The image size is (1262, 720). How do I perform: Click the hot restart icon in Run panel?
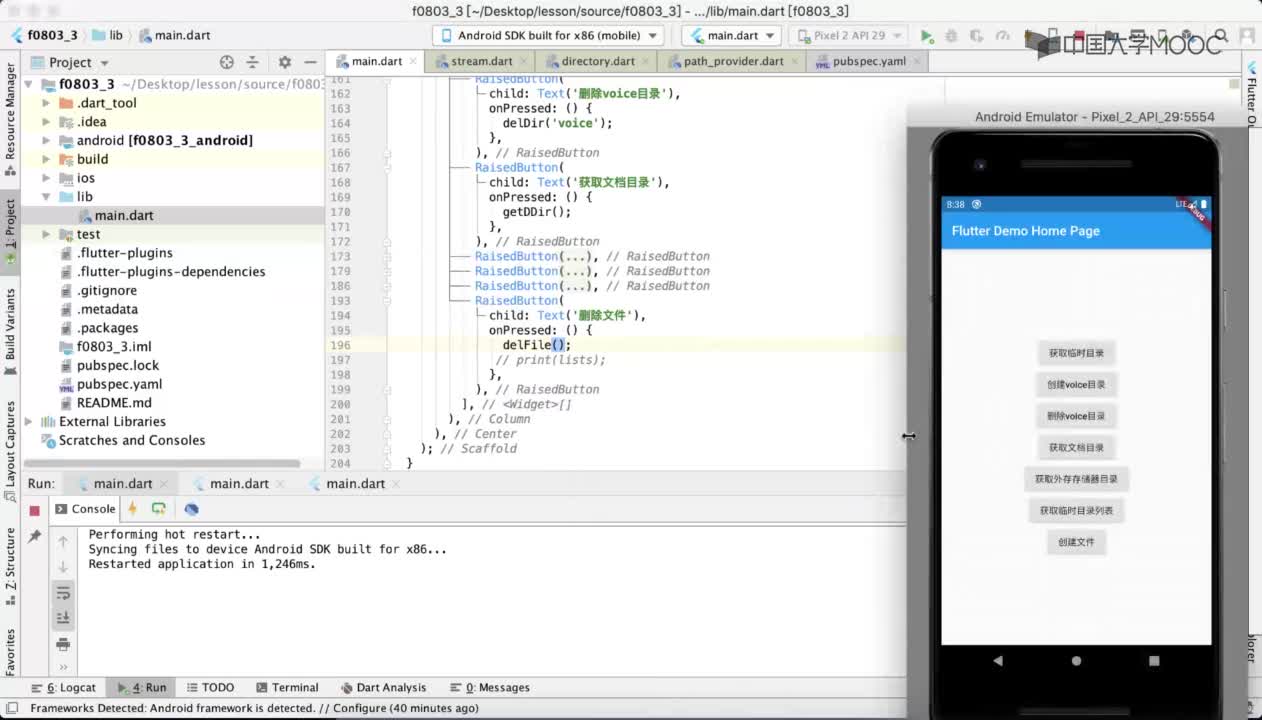158,509
